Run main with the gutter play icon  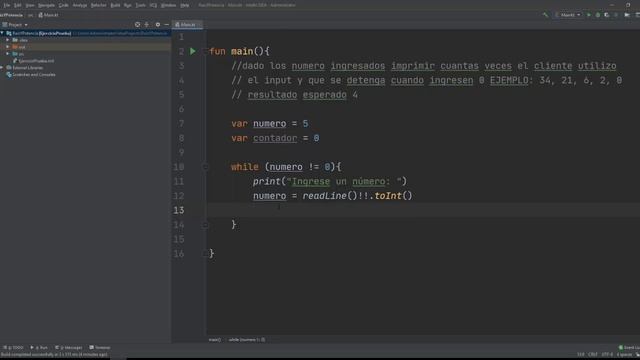193,51
